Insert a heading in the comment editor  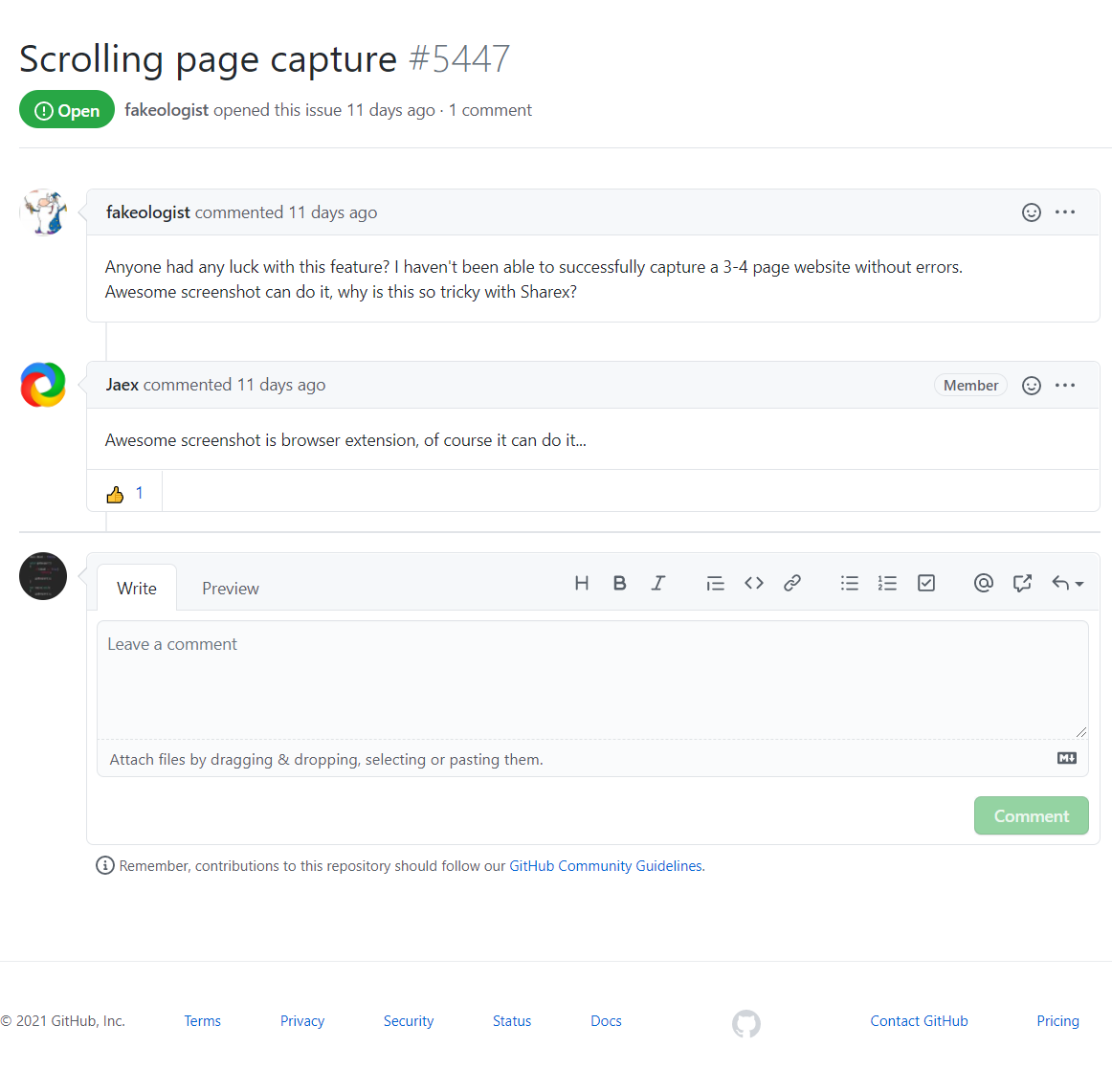click(x=582, y=583)
